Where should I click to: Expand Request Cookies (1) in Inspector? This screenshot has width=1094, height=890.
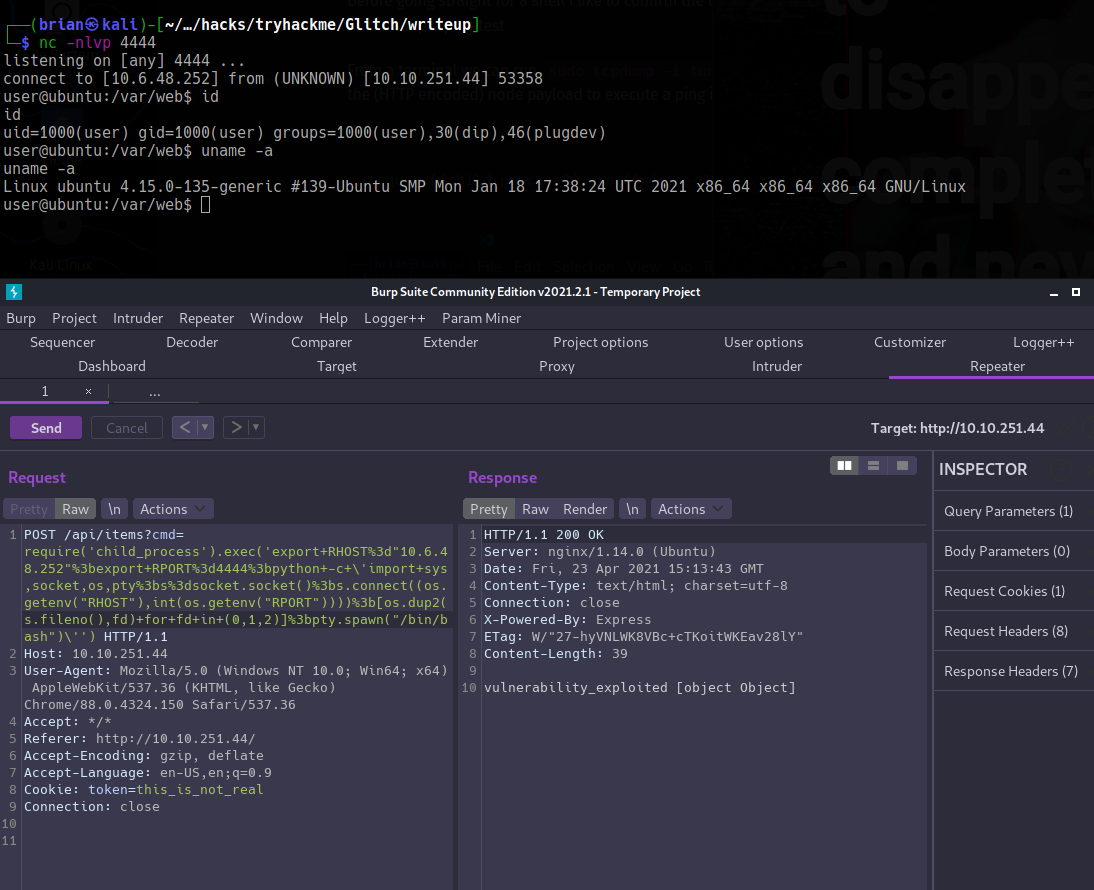coord(1013,591)
